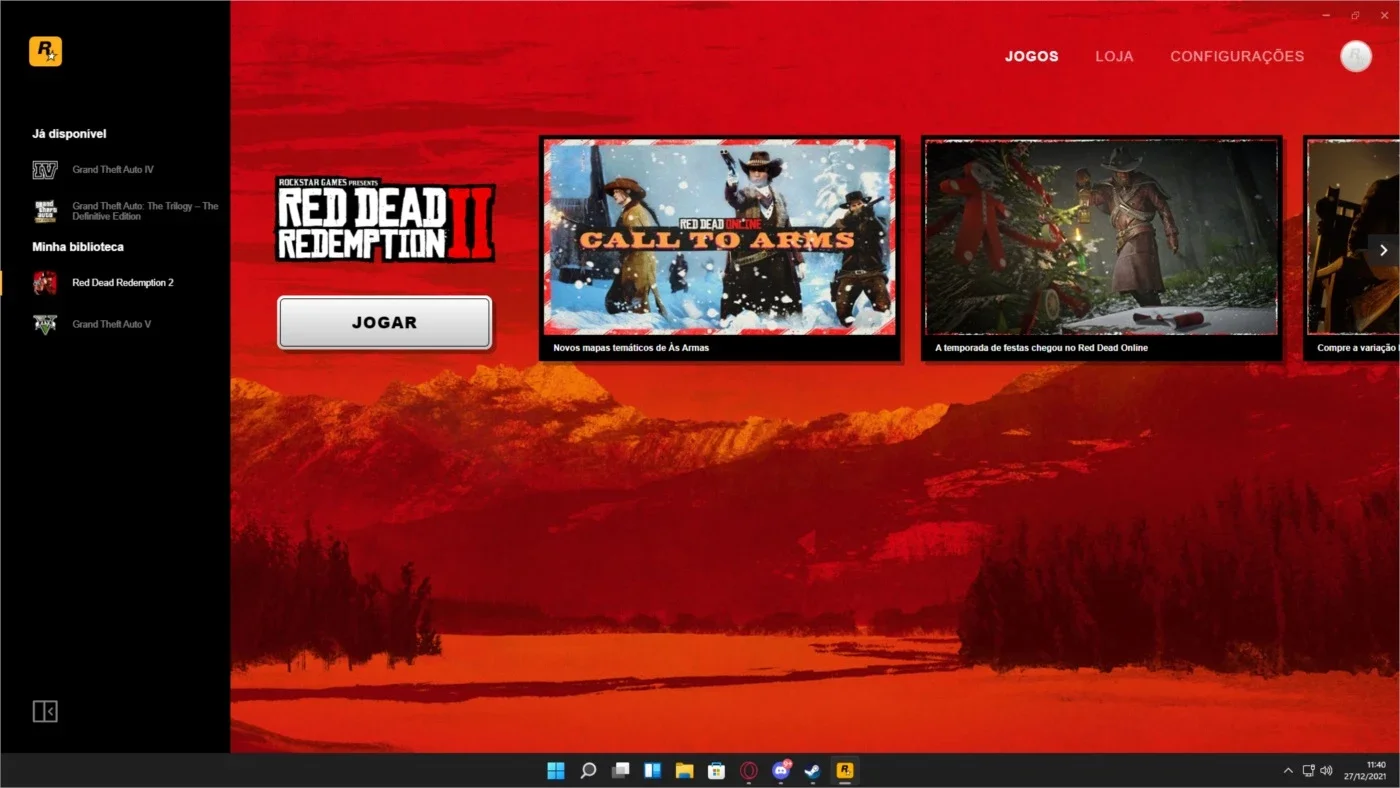This screenshot has width=1400, height=788.
Task: Open the LOJA tab
Action: pyautogui.click(x=1114, y=57)
